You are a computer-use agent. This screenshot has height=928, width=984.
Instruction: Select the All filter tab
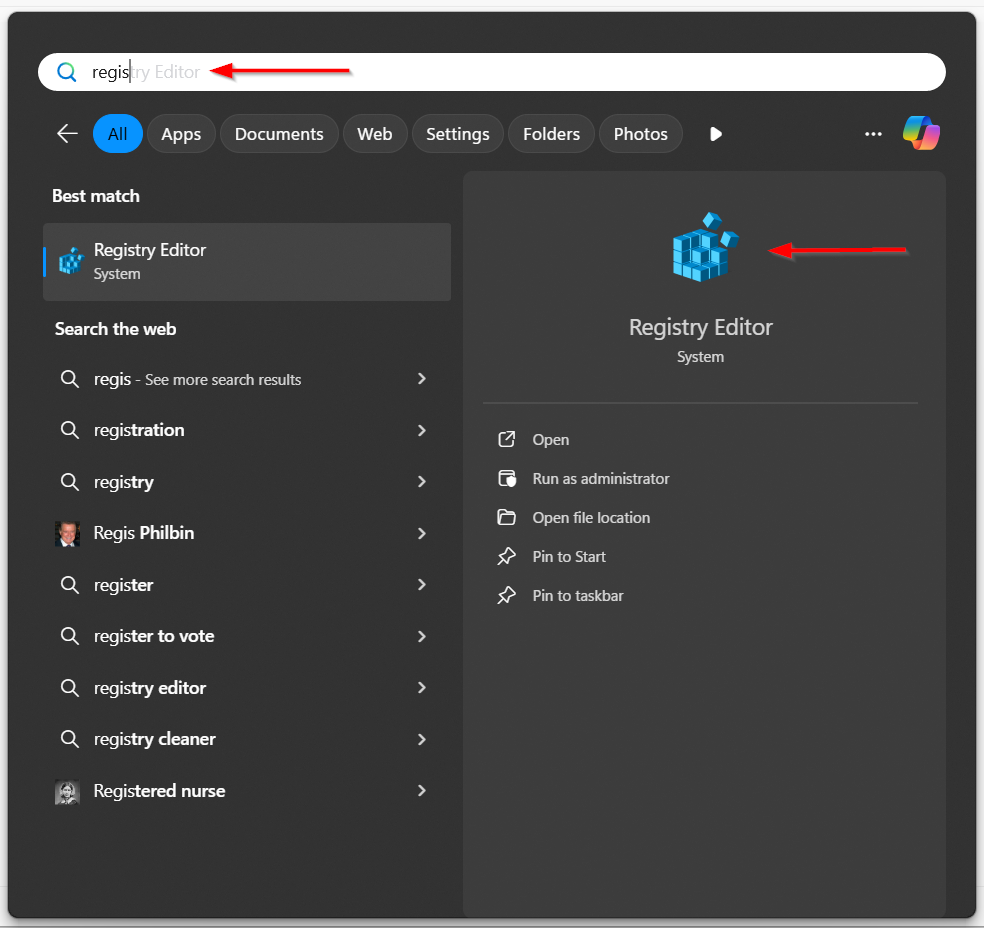[117, 134]
